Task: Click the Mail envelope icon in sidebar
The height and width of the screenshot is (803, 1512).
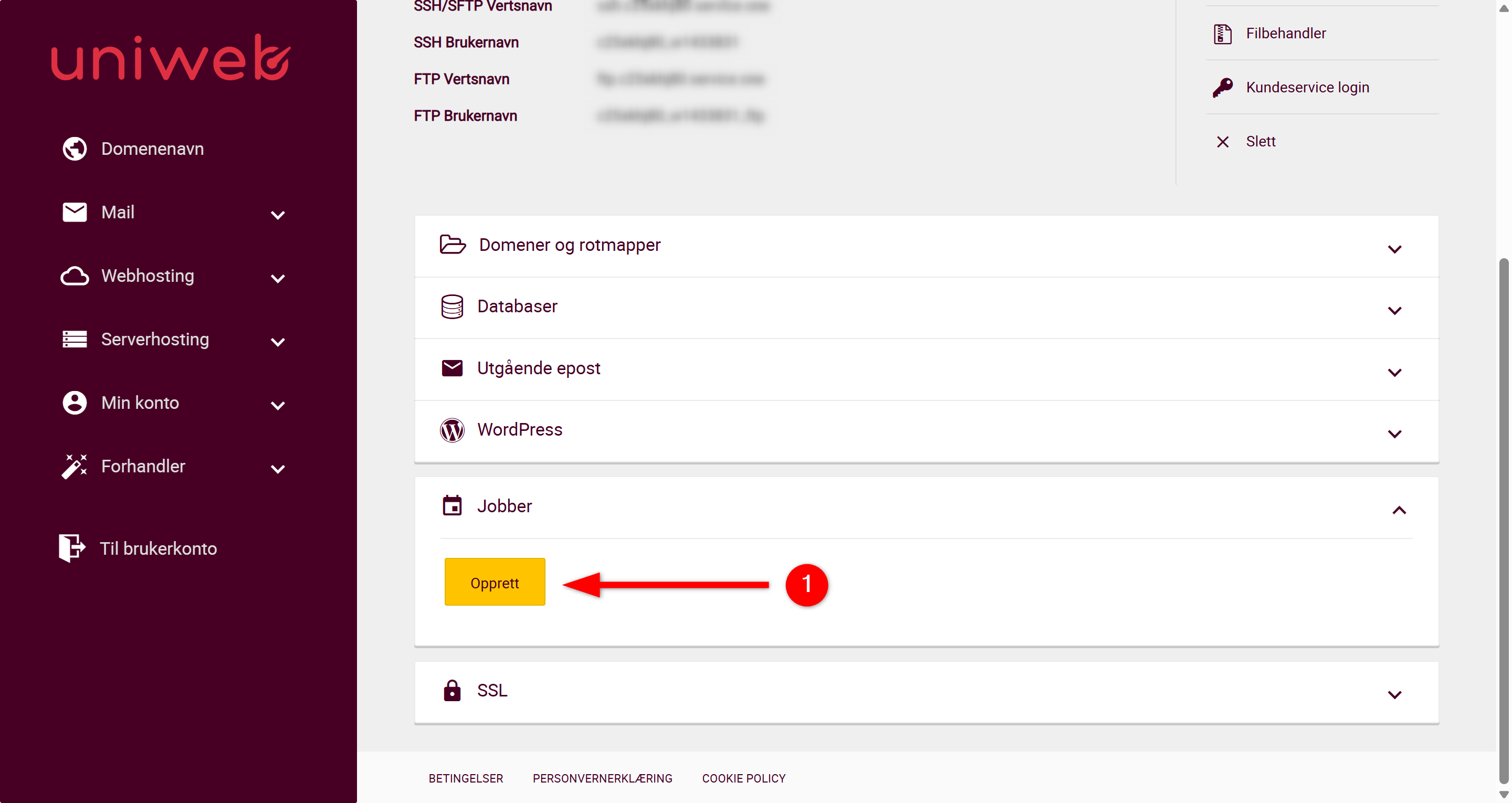Action: [x=75, y=212]
